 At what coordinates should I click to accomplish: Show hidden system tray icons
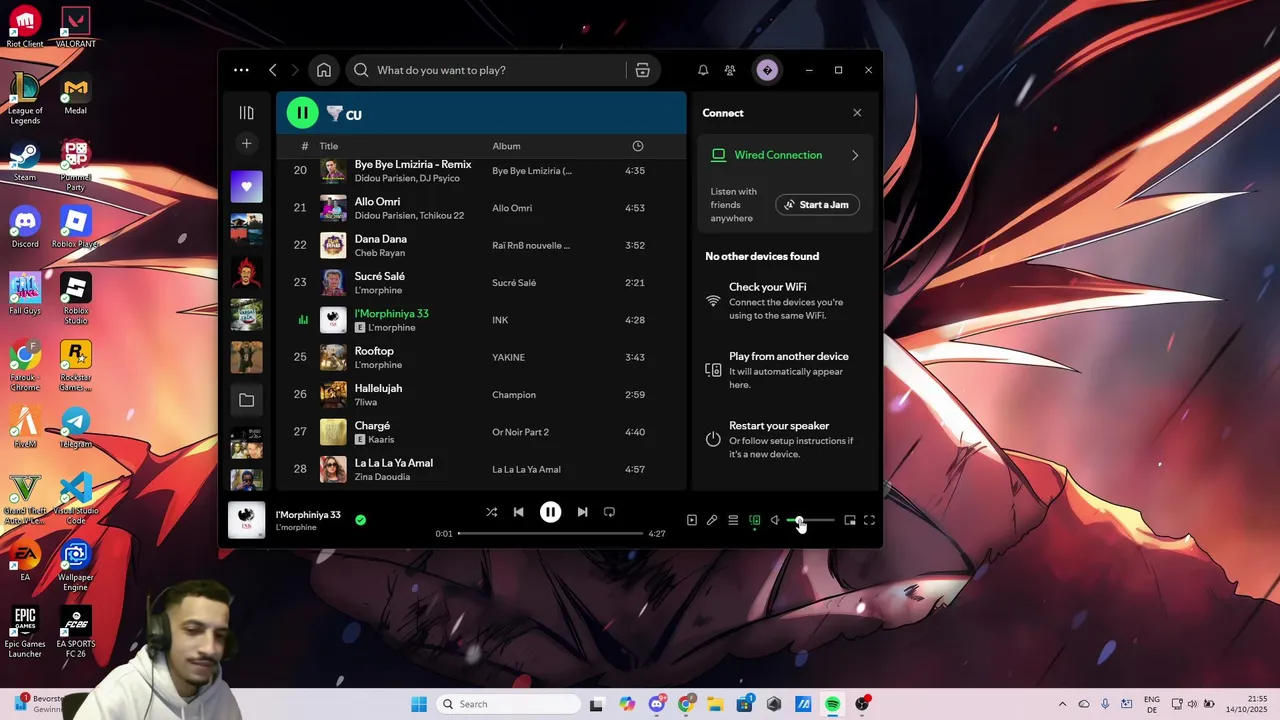[x=1062, y=704]
